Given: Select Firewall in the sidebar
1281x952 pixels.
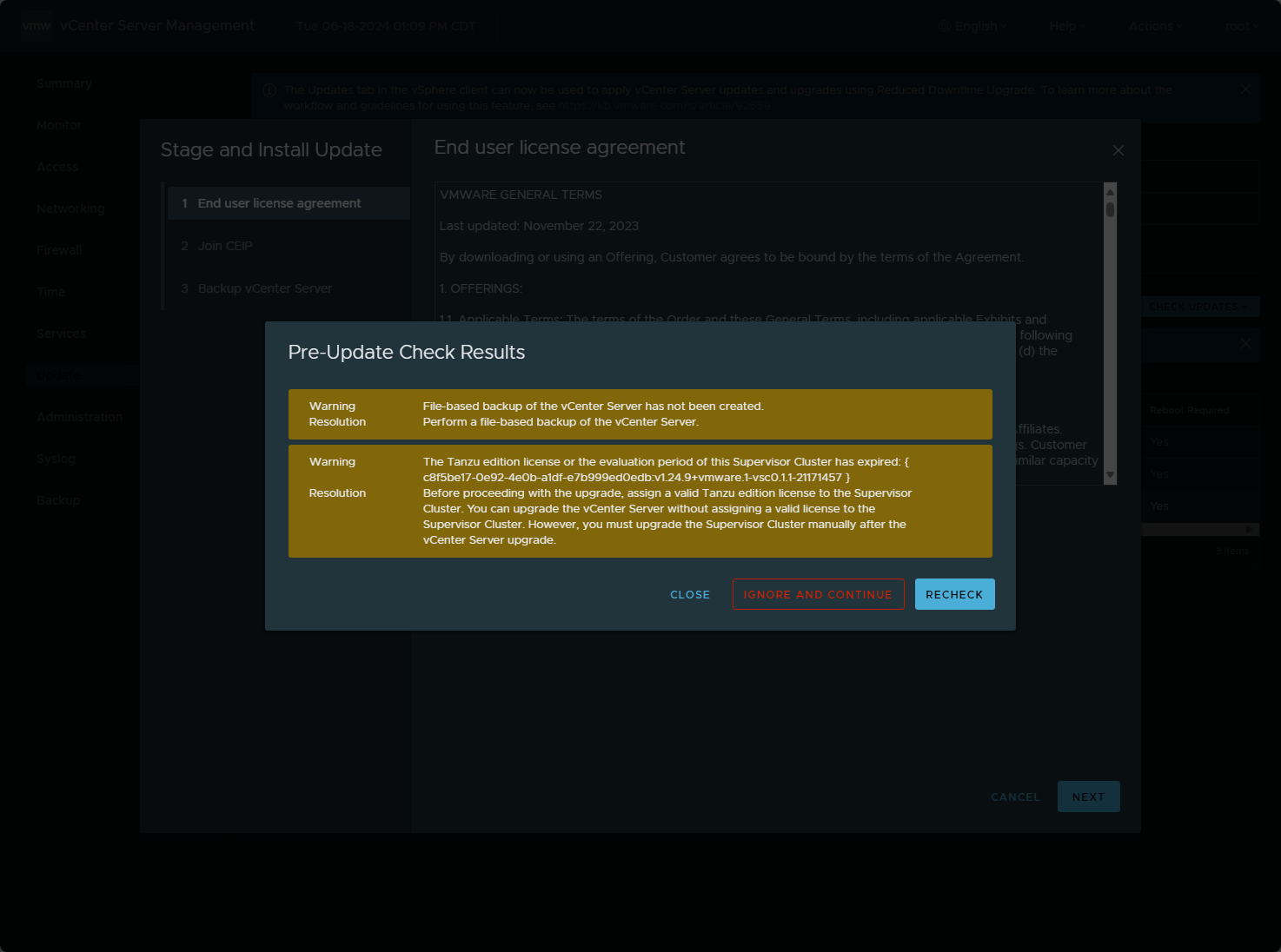Looking at the screenshot, I should point(59,250).
